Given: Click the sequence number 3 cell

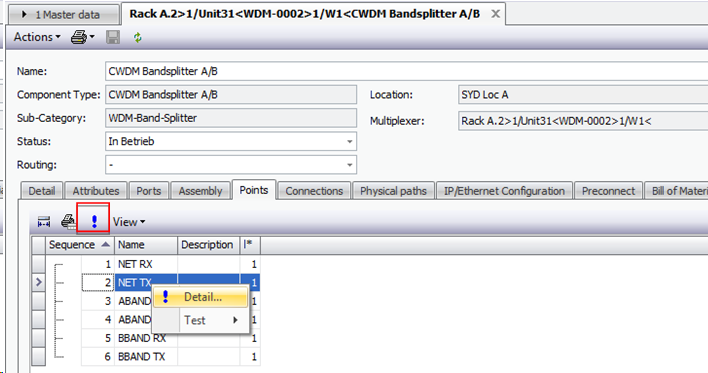Looking at the screenshot, I should click(x=98, y=301).
